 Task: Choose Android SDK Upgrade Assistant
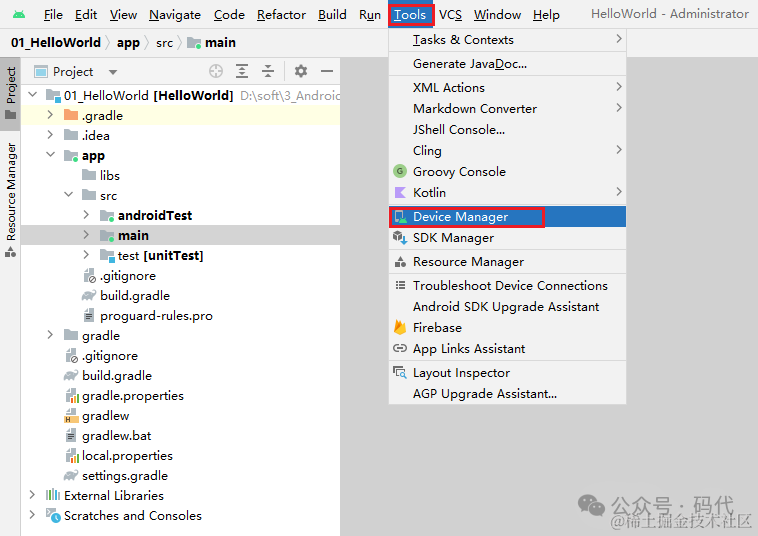507,306
